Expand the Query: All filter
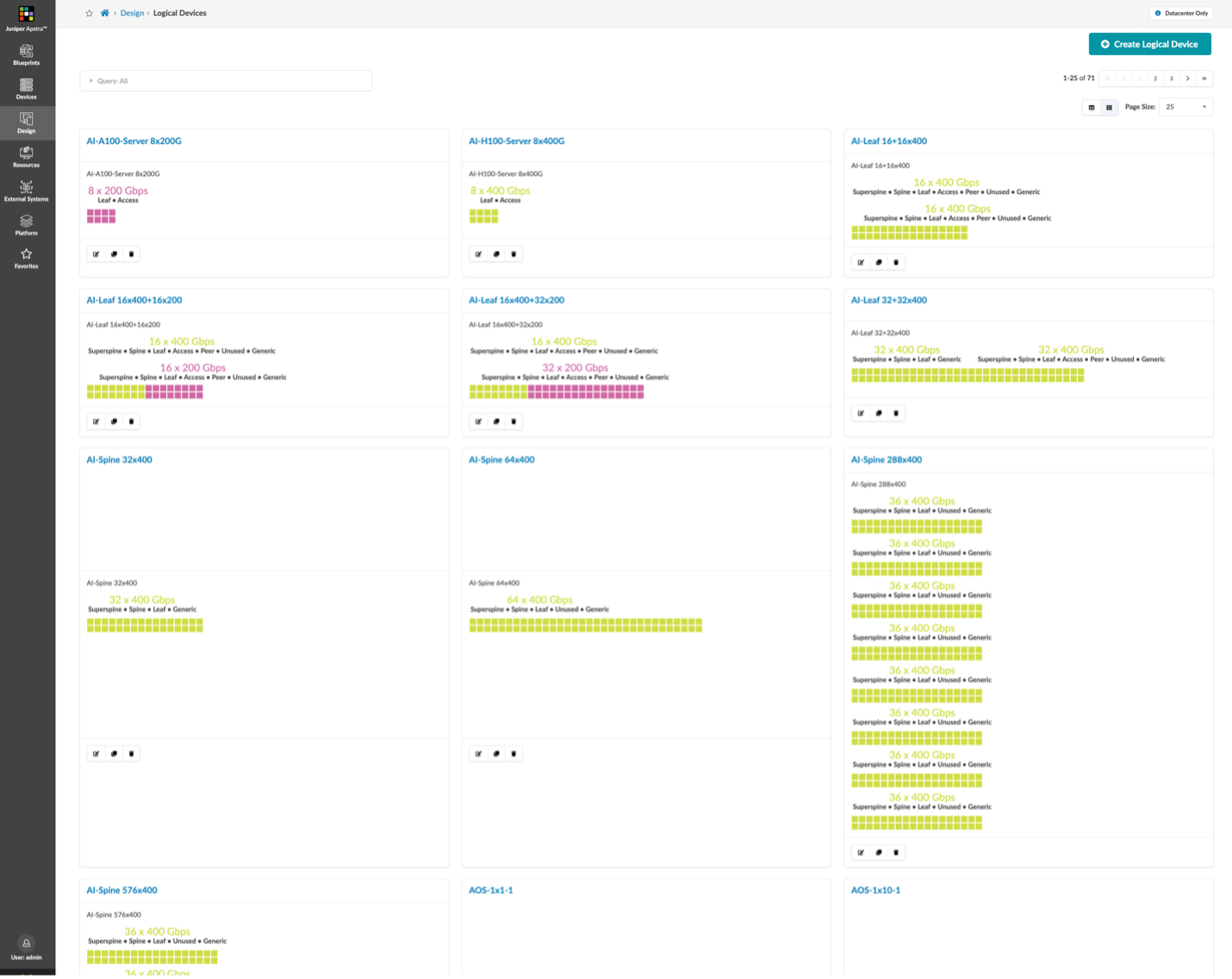The height and width of the screenshot is (979, 1232). [226, 81]
